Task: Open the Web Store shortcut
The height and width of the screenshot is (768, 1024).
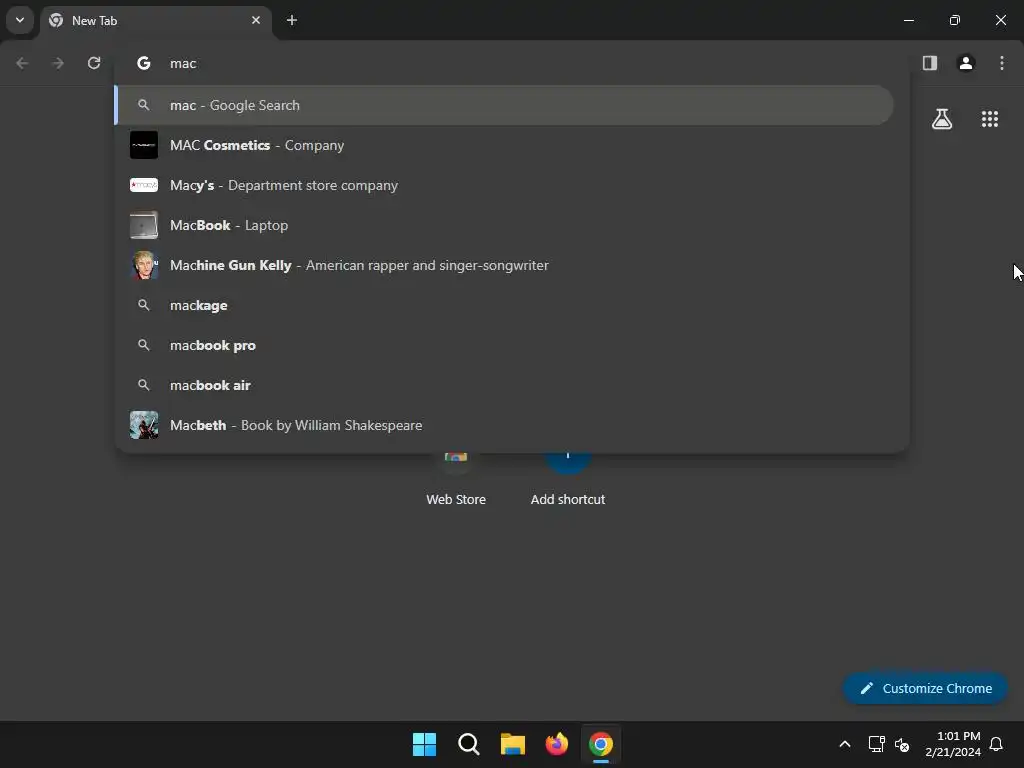Action: coord(456,480)
